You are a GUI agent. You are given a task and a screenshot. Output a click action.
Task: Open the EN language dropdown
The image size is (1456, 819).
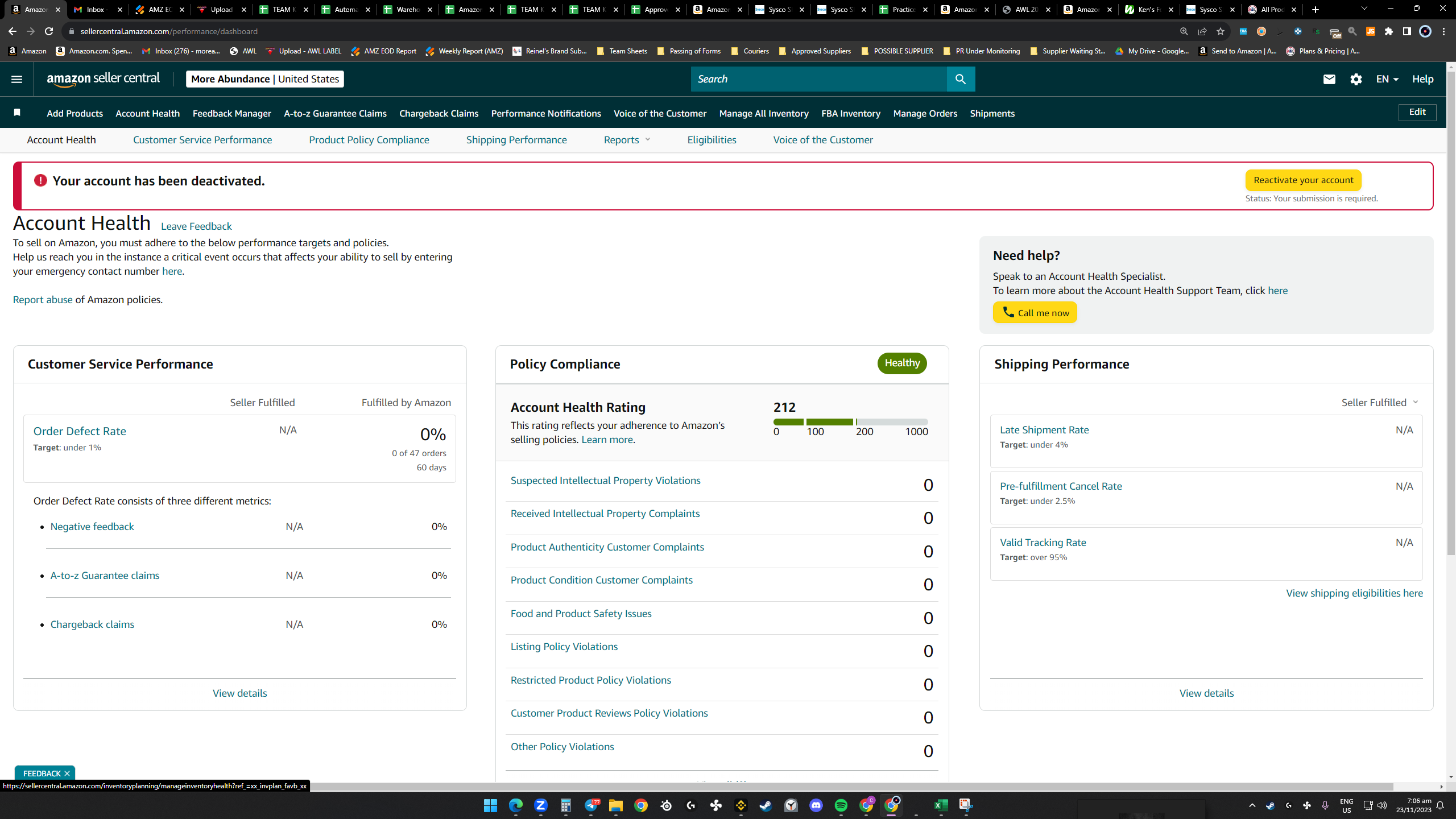(x=1387, y=79)
